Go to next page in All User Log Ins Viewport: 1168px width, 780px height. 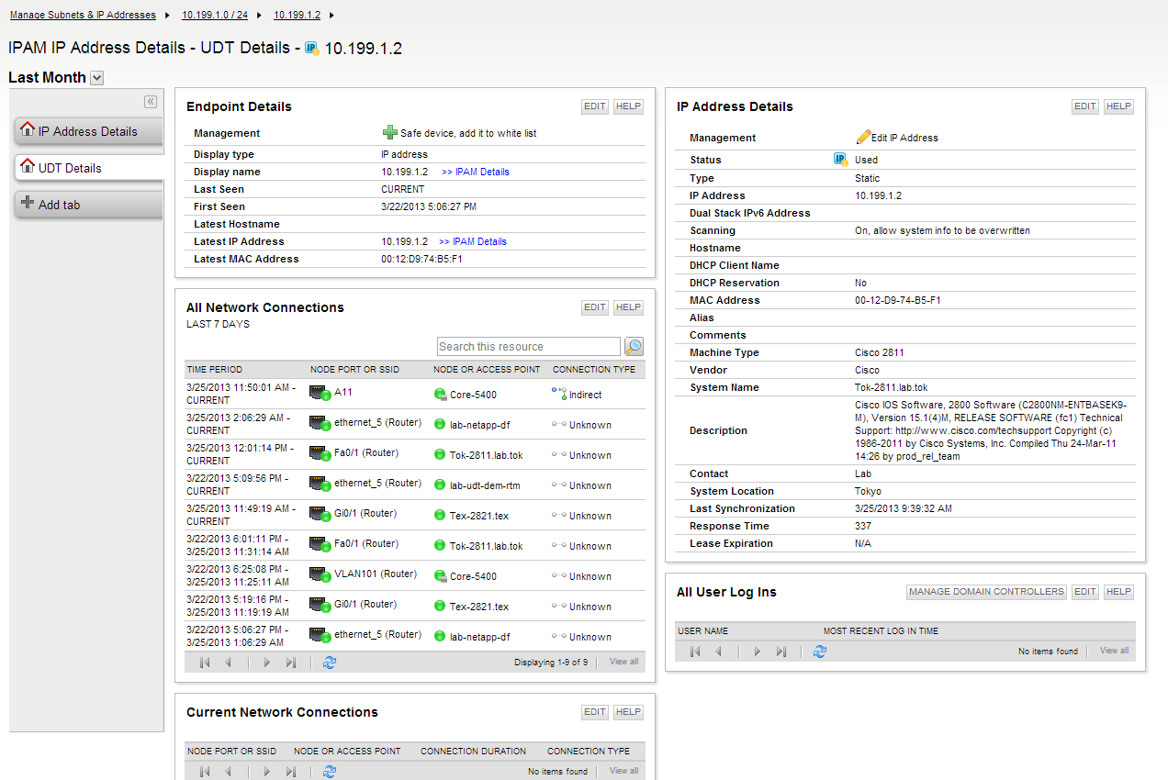click(757, 652)
